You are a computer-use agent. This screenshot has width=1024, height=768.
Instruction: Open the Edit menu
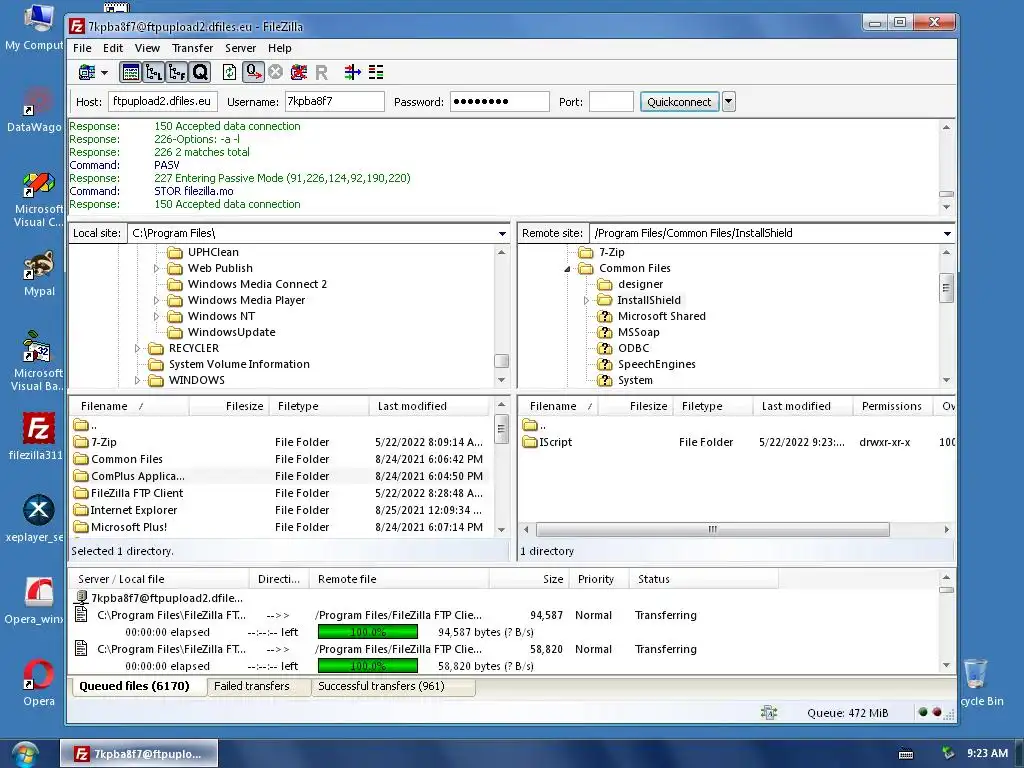[112, 48]
